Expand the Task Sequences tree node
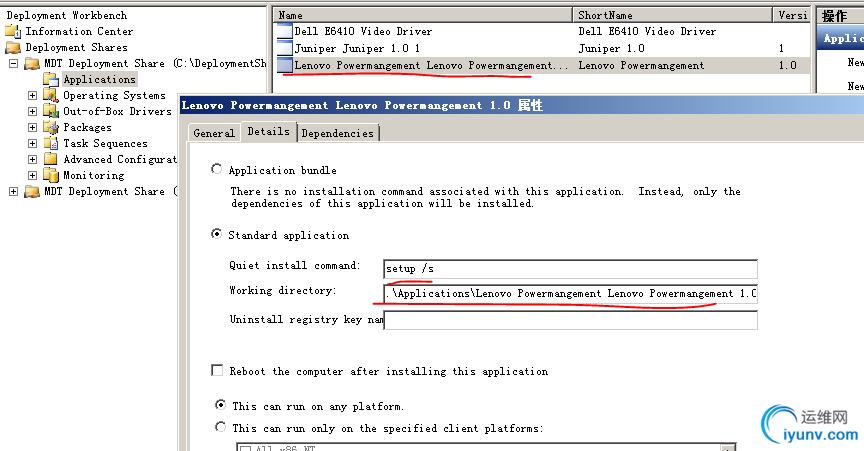The height and width of the screenshot is (451, 864). pyautogui.click(x=33, y=143)
